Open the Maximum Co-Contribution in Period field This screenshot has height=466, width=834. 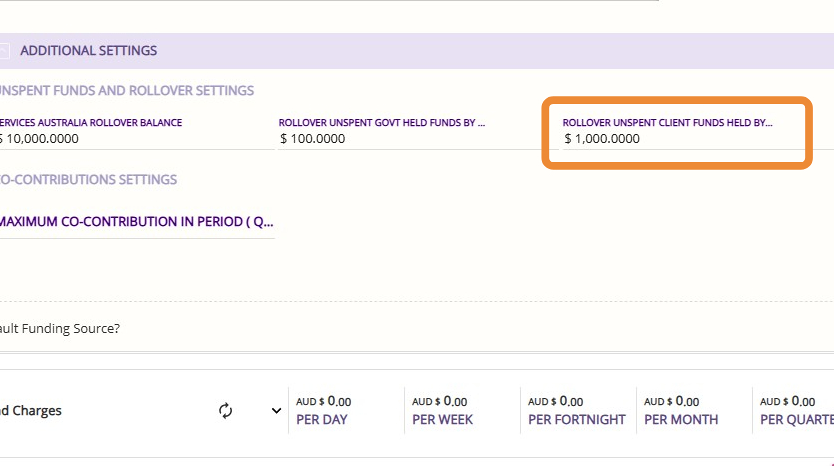coord(136,222)
